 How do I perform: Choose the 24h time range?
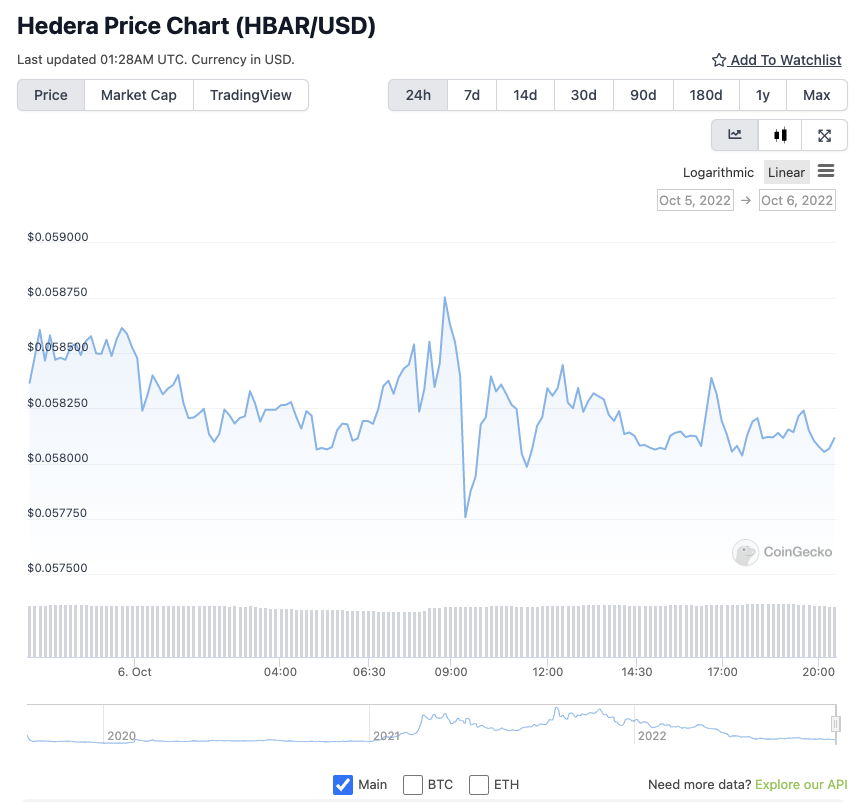tap(418, 95)
